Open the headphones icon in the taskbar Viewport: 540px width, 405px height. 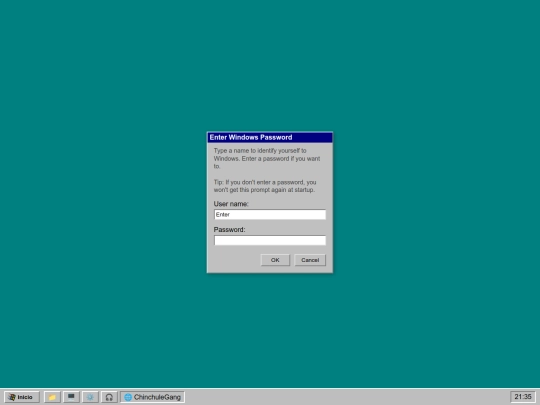[x=109, y=397]
